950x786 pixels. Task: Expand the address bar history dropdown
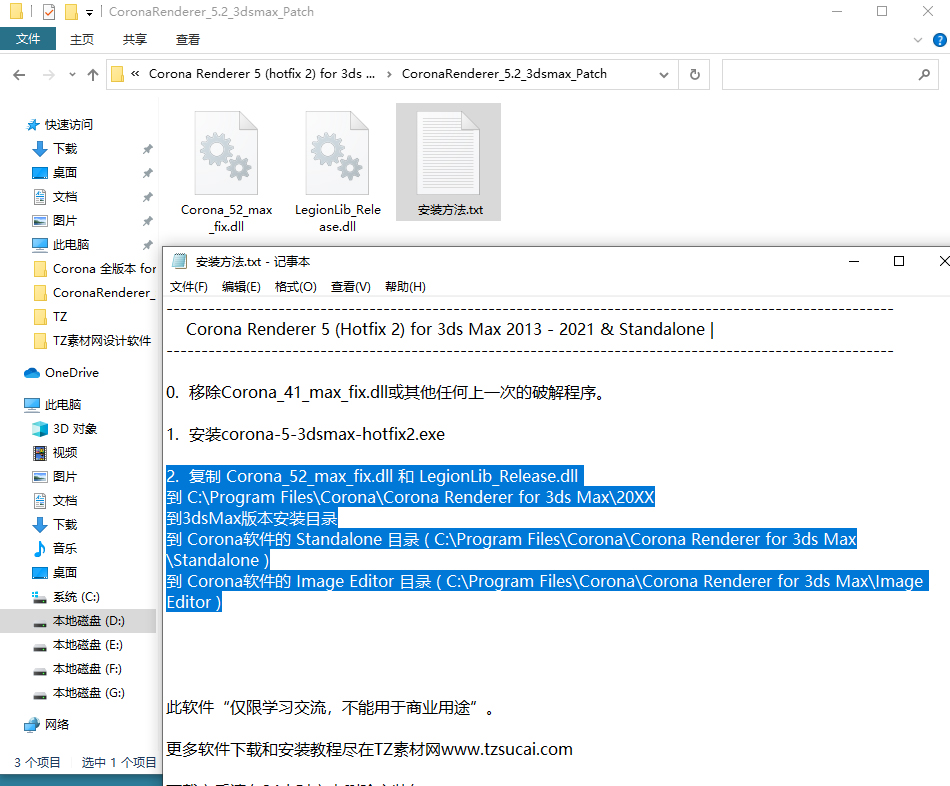click(x=664, y=75)
